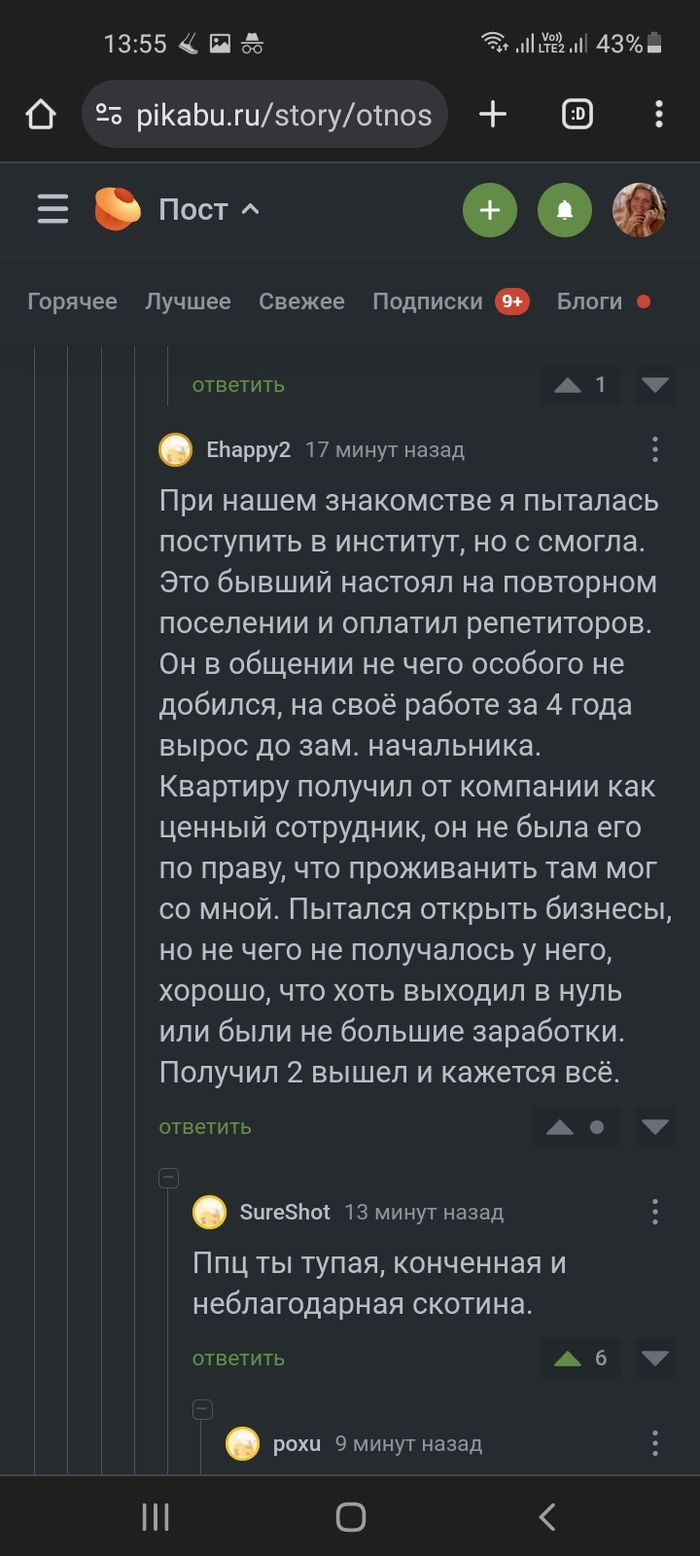Image resolution: width=700 pixels, height=1556 pixels.
Task: Open the Ehappy2 user profile link
Action: (x=248, y=450)
